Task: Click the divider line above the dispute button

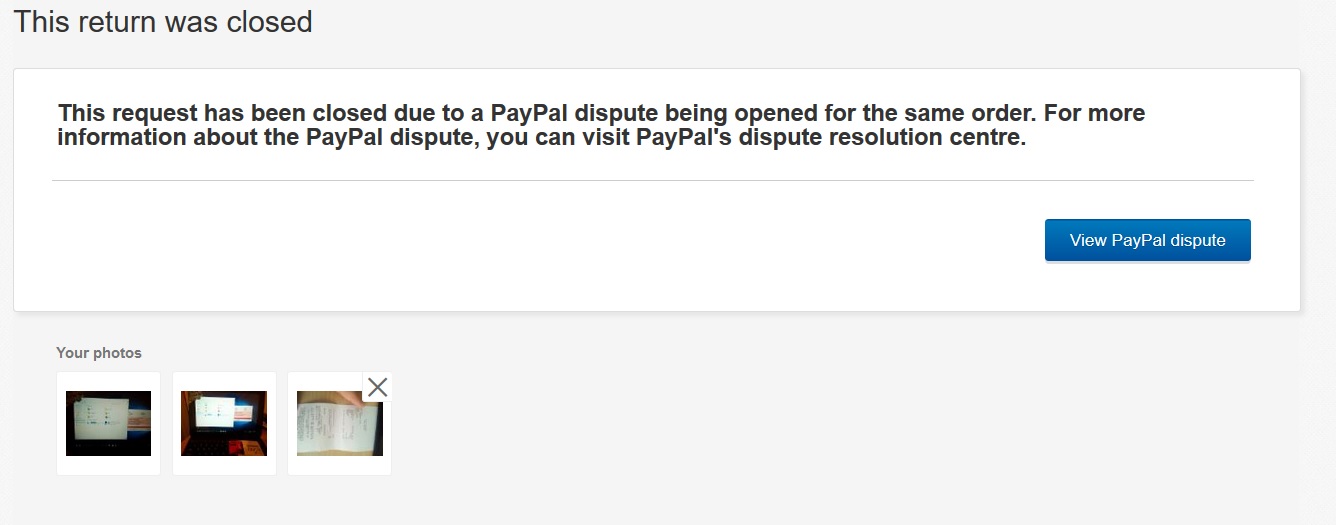Action: click(x=652, y=181)
